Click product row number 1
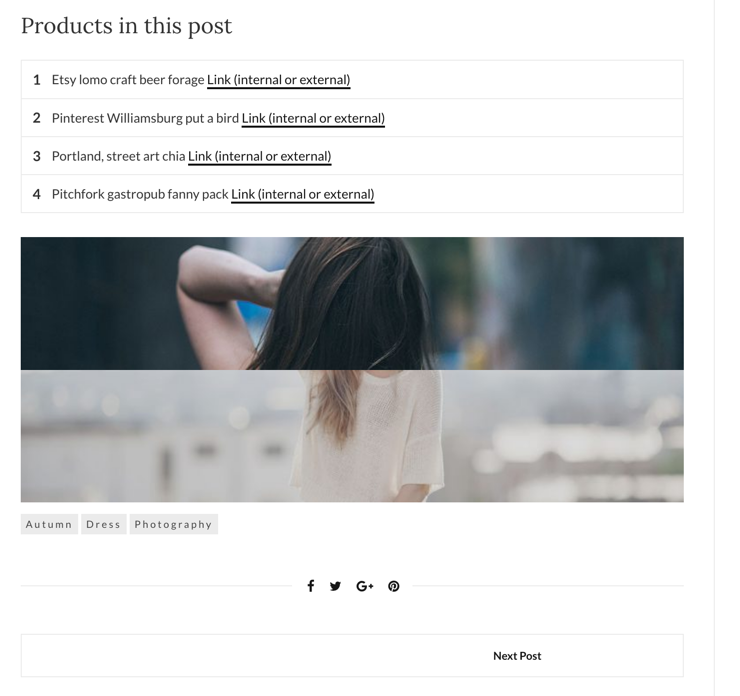Screen dimensions: 740x696 pyautogui.click(x=352, y=80)
